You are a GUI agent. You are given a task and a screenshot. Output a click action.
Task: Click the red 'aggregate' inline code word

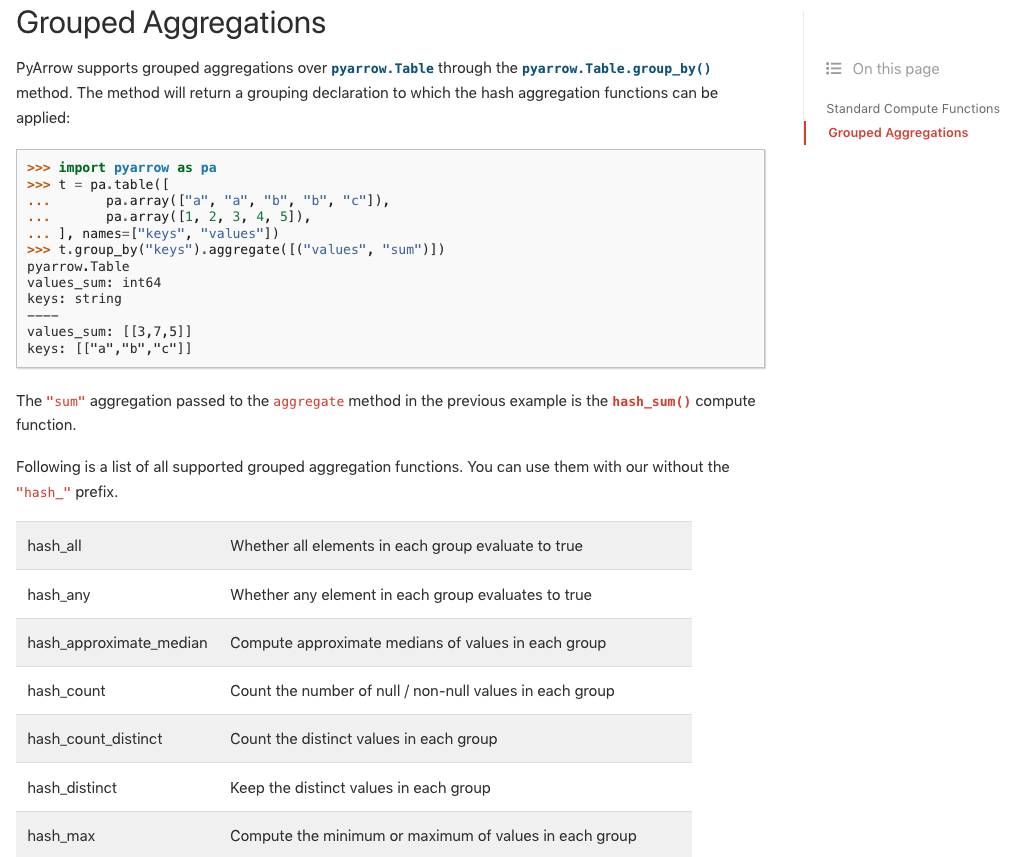coord(309,401)
